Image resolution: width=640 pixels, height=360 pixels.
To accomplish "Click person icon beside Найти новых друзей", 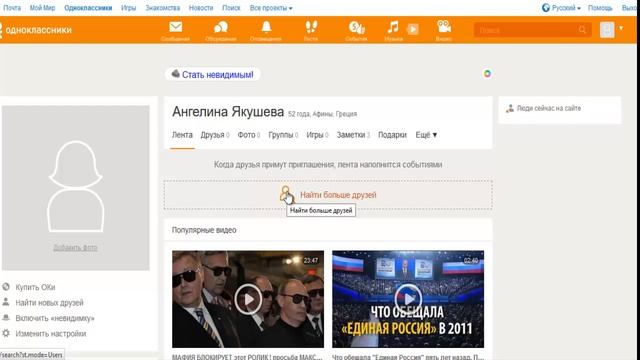I will tap(6, 302).
